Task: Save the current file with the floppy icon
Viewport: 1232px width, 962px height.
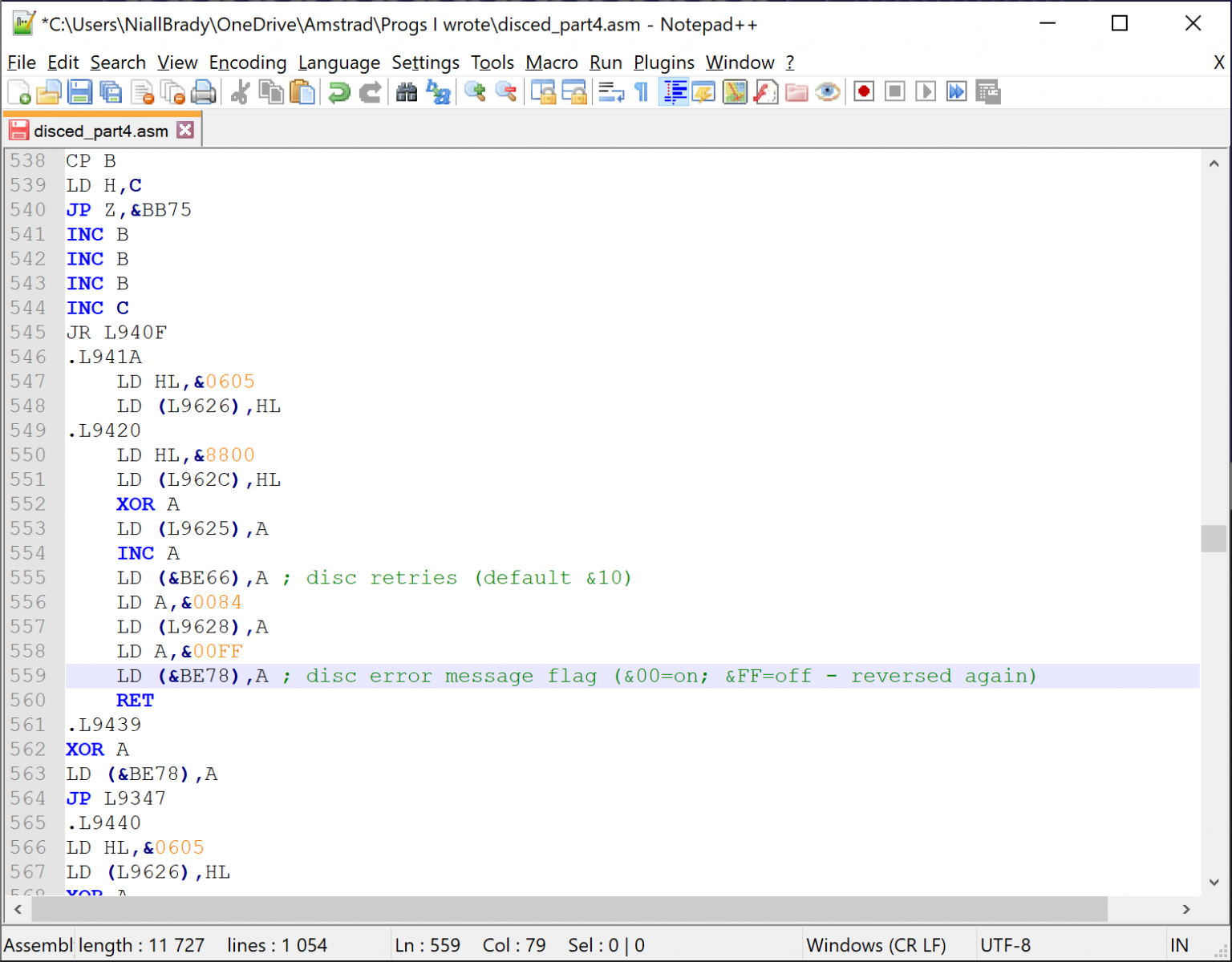Action: click(x=79, y=92)
